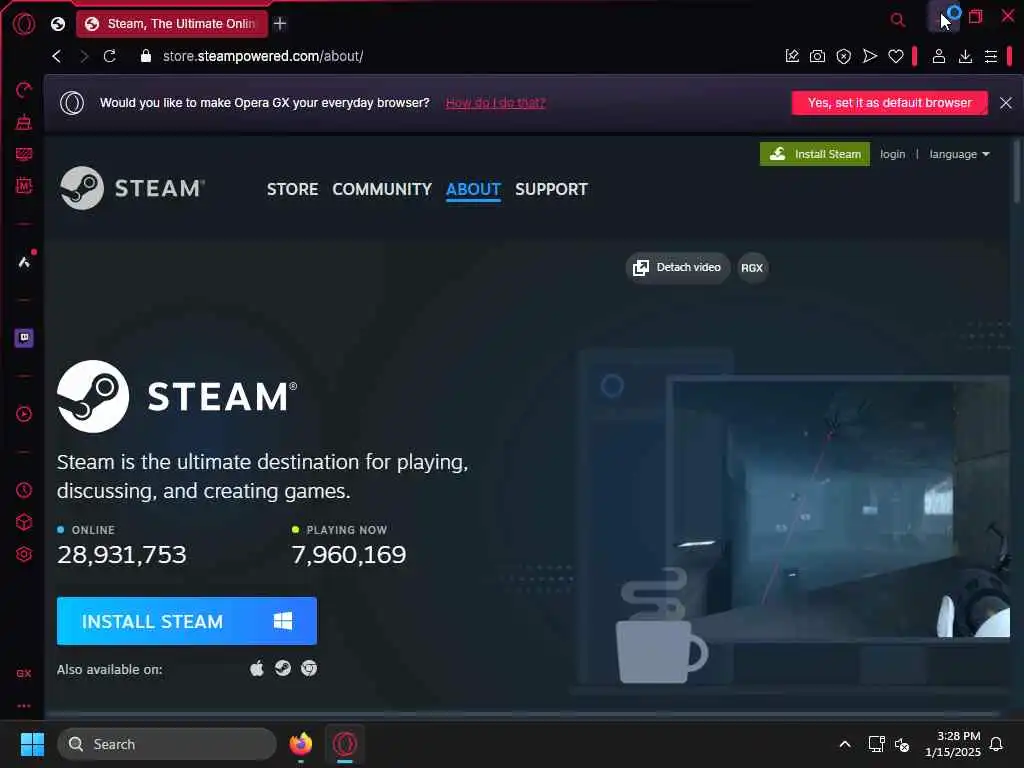Click the Chrome OS availability icon
Viewport: 1024px width, 768px height.
[309, 668]
